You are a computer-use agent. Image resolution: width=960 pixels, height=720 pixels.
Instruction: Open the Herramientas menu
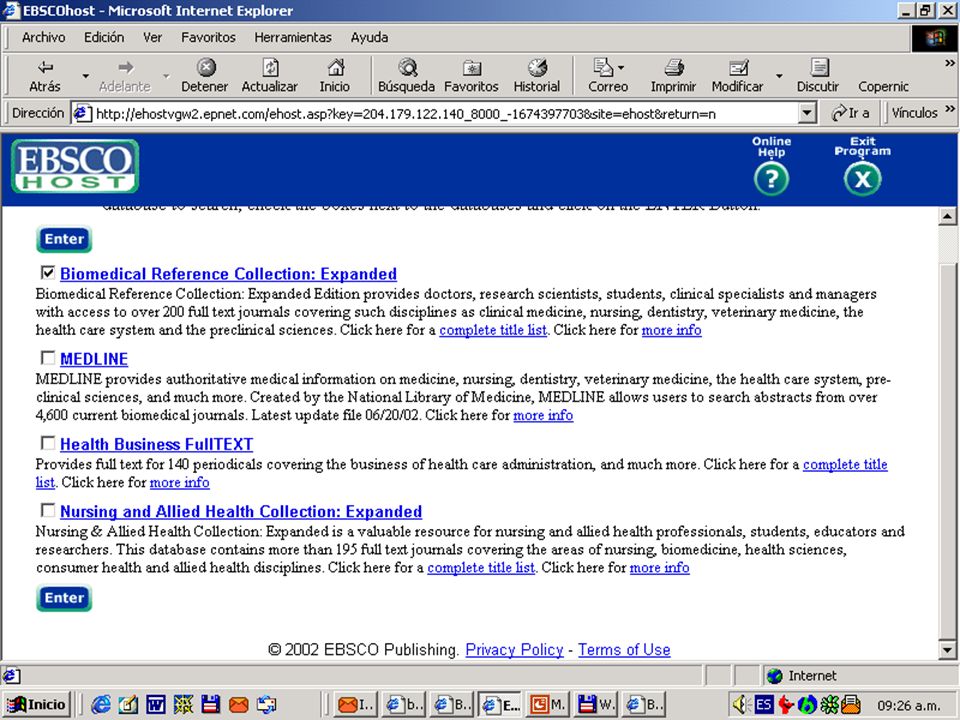pos(293,37)
